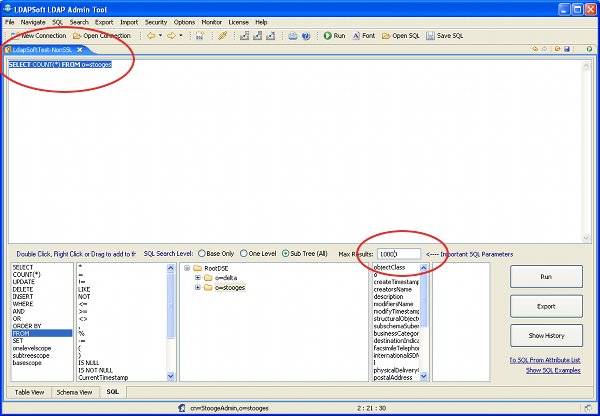Expand the o=stooges tree node
600x416 pixels.
pos(198,288)
